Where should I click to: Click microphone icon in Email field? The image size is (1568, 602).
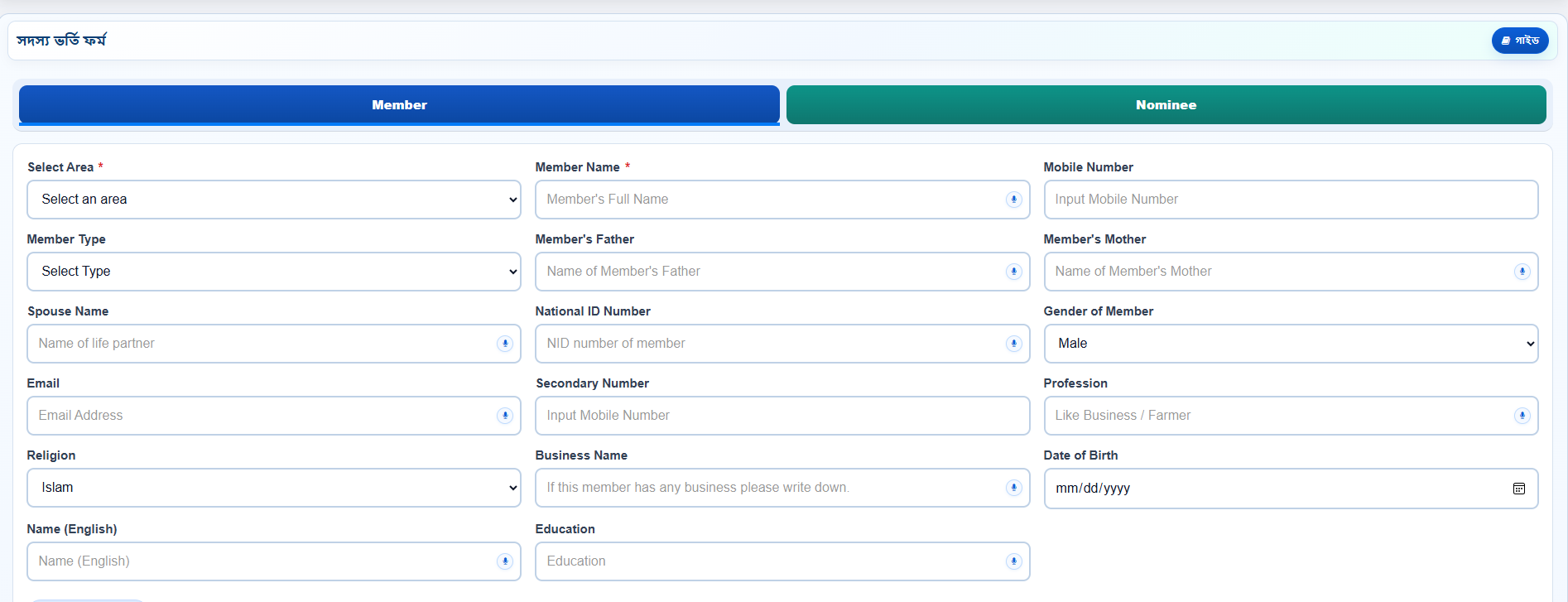pos(505,416)
